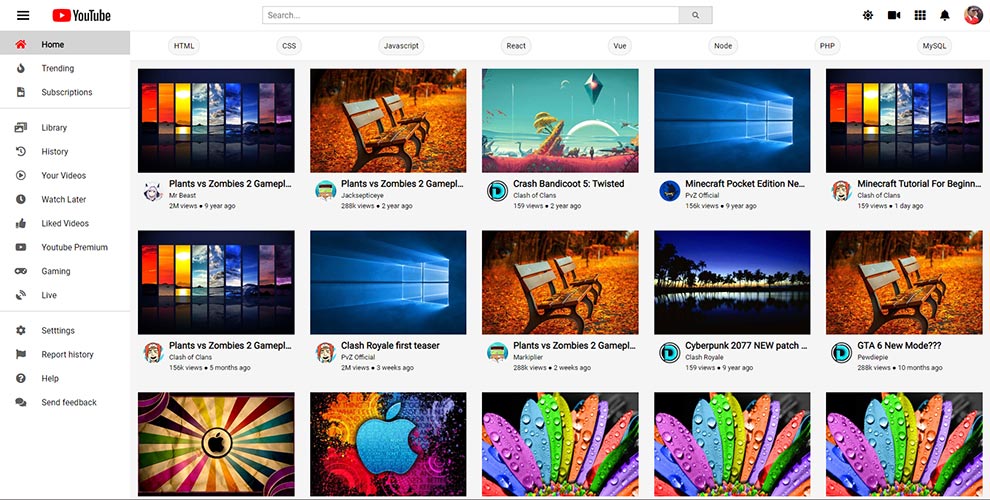Play the colorful blue Apple logo thumbnail
This screenshot has height=500, width=990.
click(388, 444)
